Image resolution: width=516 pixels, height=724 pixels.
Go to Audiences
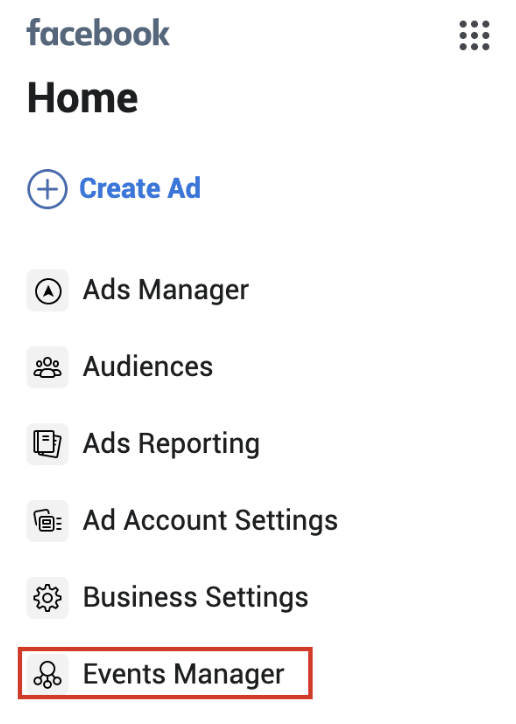148,367
